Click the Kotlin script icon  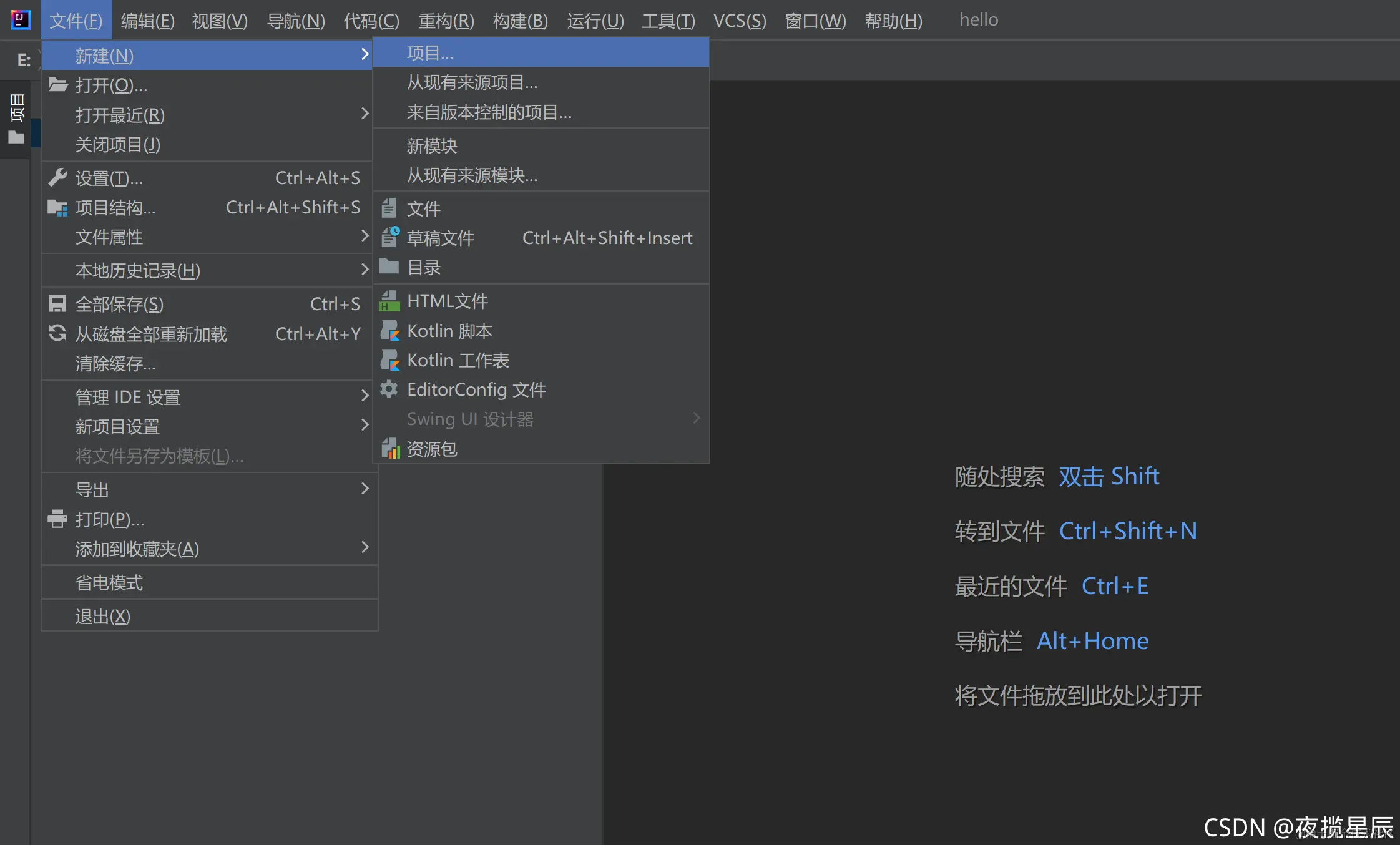[389, 331]
